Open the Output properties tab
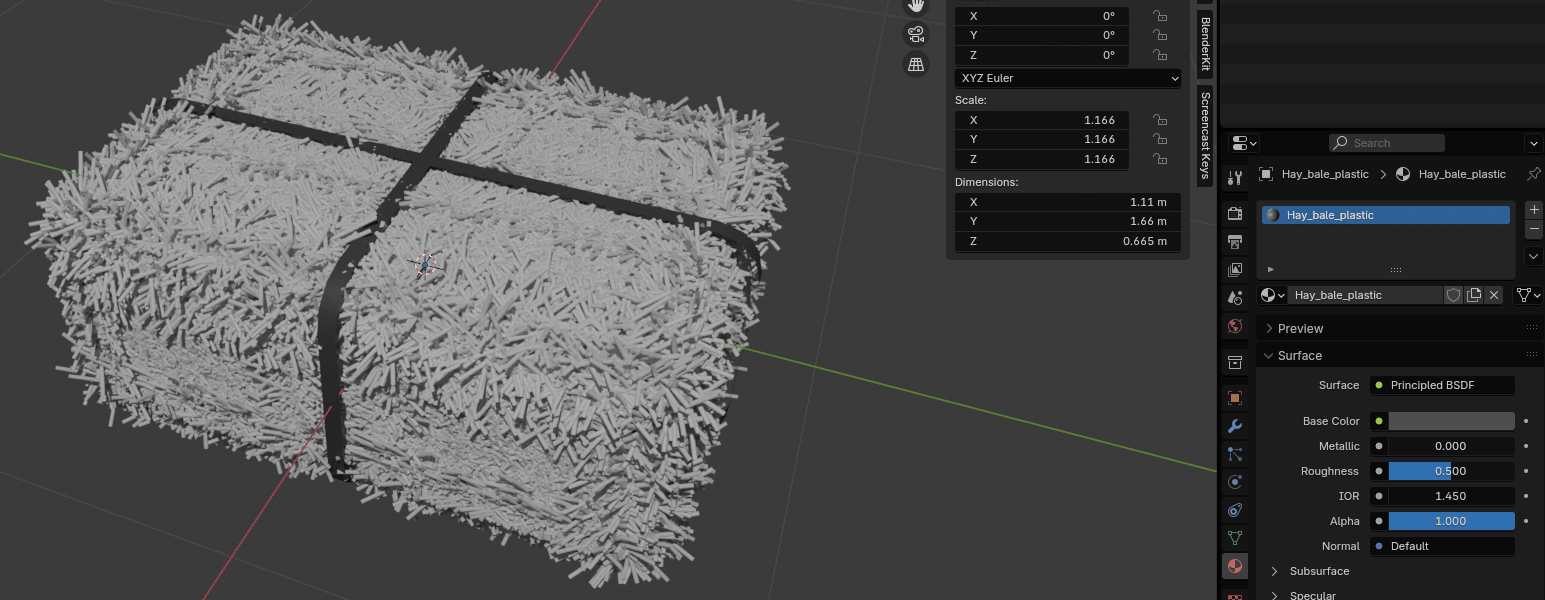 point(1235,241)
